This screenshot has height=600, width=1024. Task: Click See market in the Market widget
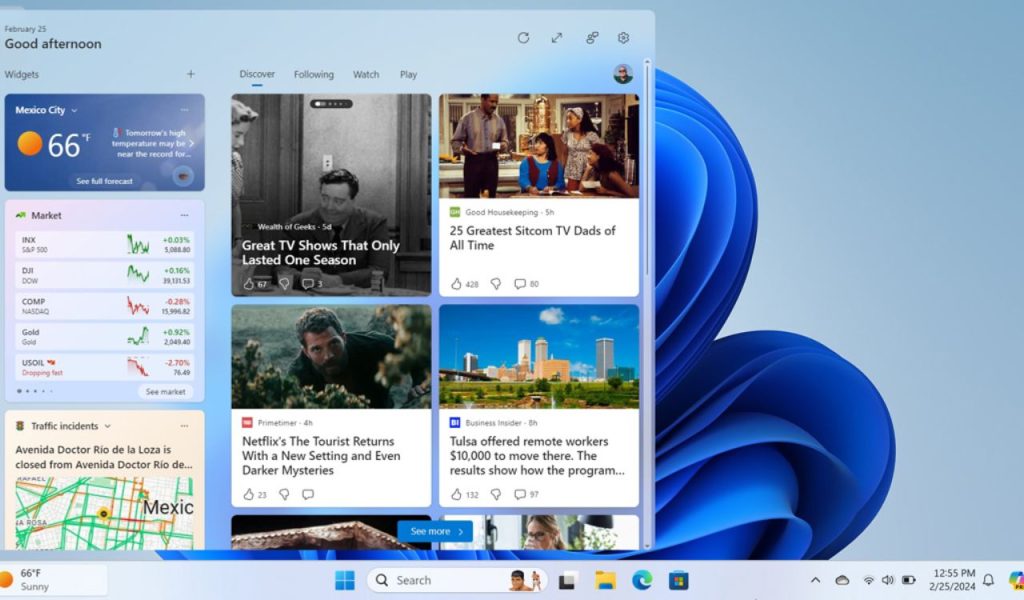(166, 391)
